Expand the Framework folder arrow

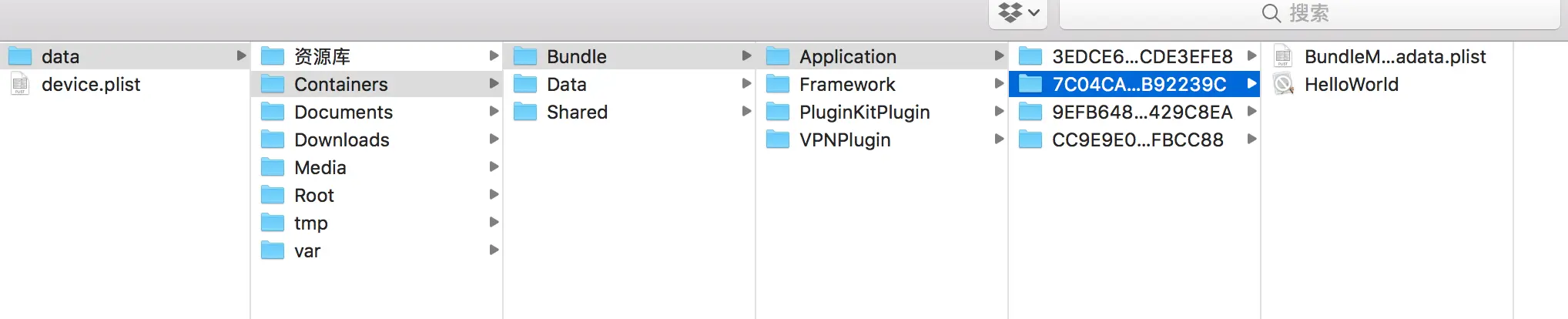(999, 84)
